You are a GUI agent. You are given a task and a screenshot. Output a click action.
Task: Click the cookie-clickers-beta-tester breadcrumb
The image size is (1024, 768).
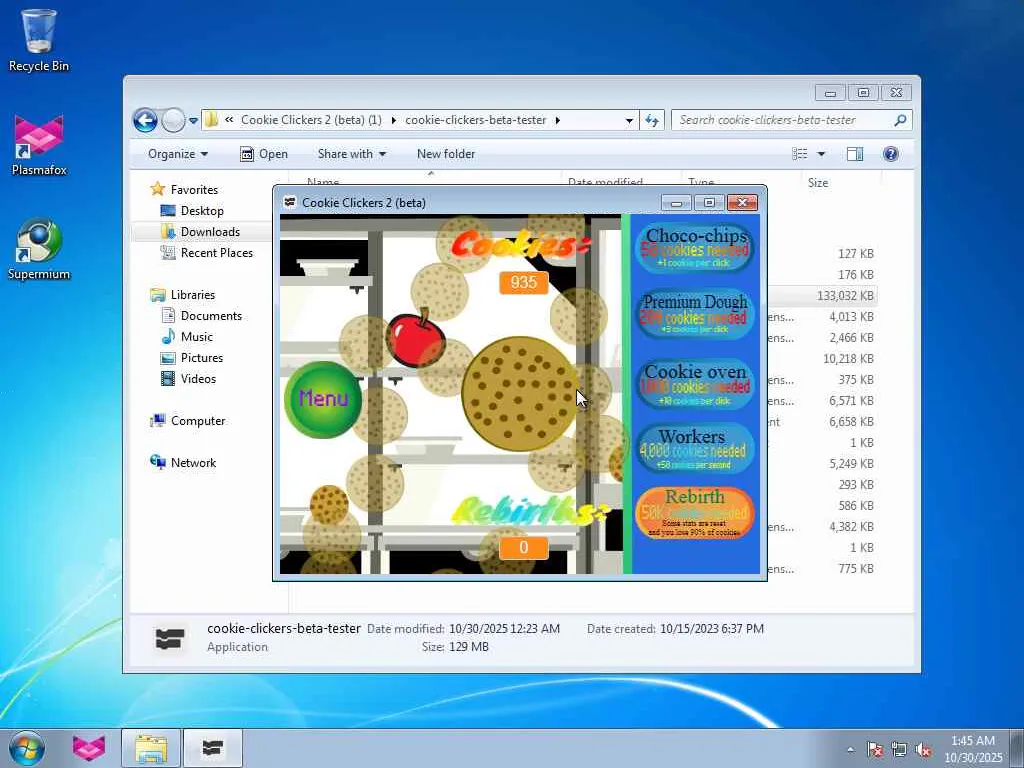[475, 120]
